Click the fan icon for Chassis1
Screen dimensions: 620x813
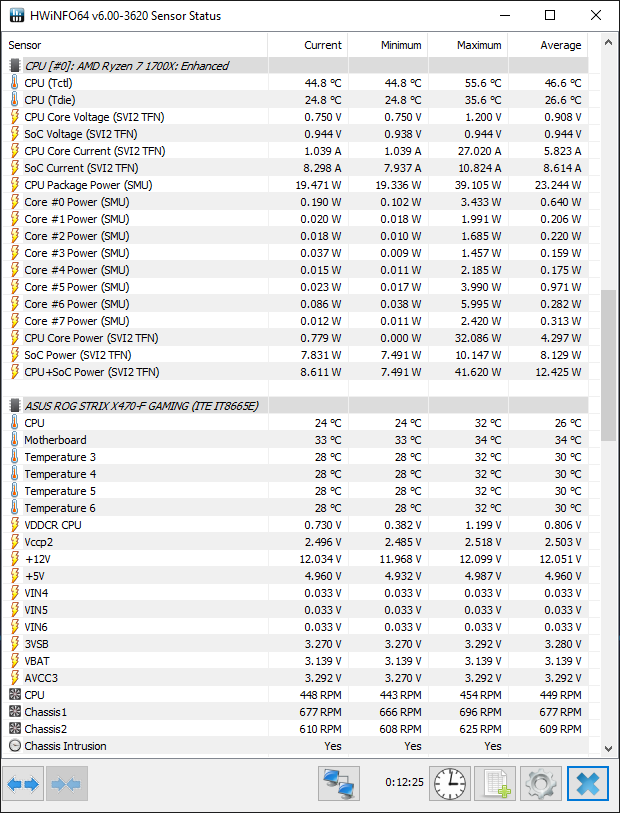pyautogui.click(x=15, y=712)
